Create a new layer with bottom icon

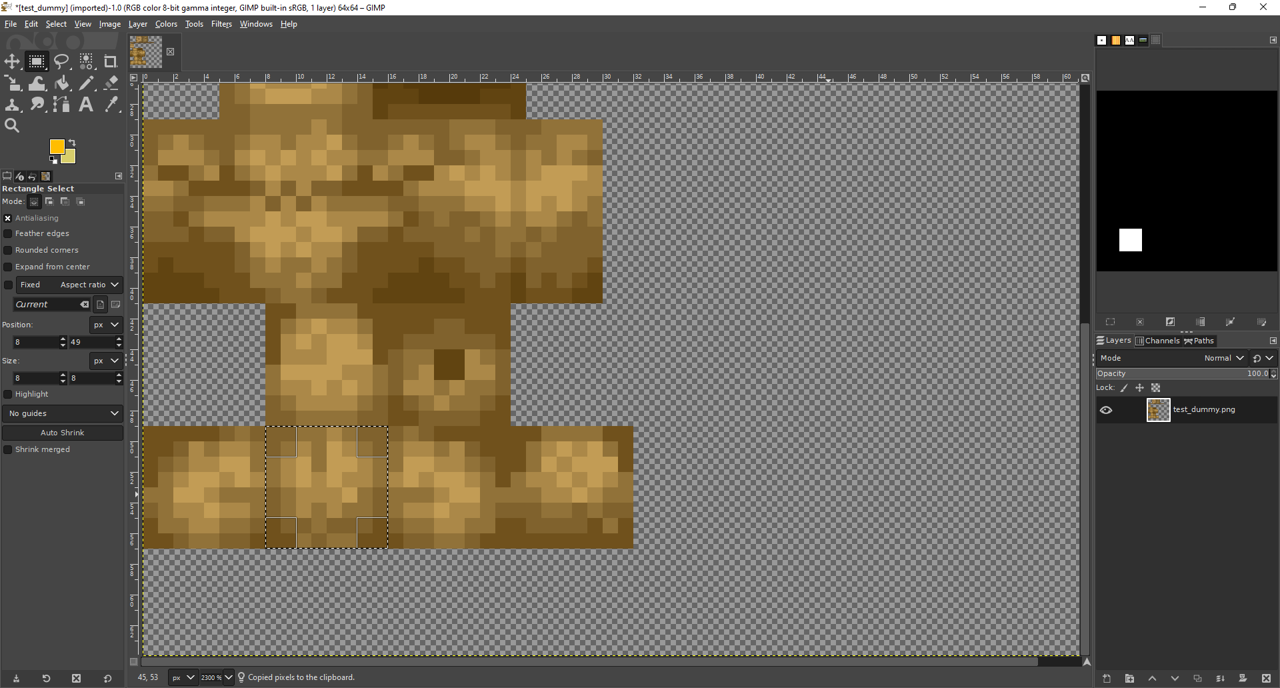[x=1107, y=679]
